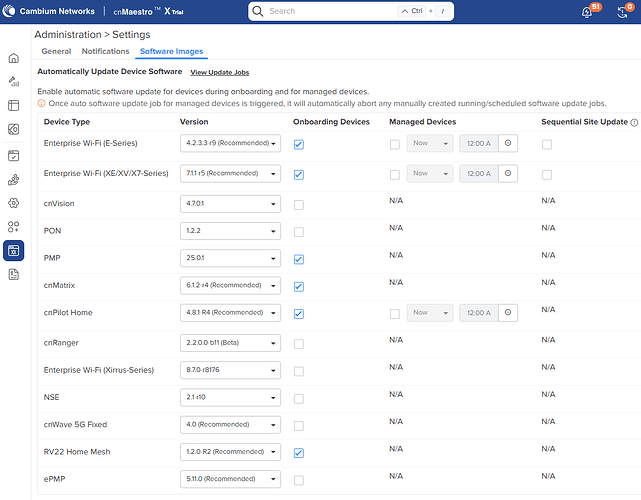This screenshot has height=500, width=641.
Task: Open the monitoring tools sidebar icon below Home
Action: pyautogui.click(x=13, y=81)
